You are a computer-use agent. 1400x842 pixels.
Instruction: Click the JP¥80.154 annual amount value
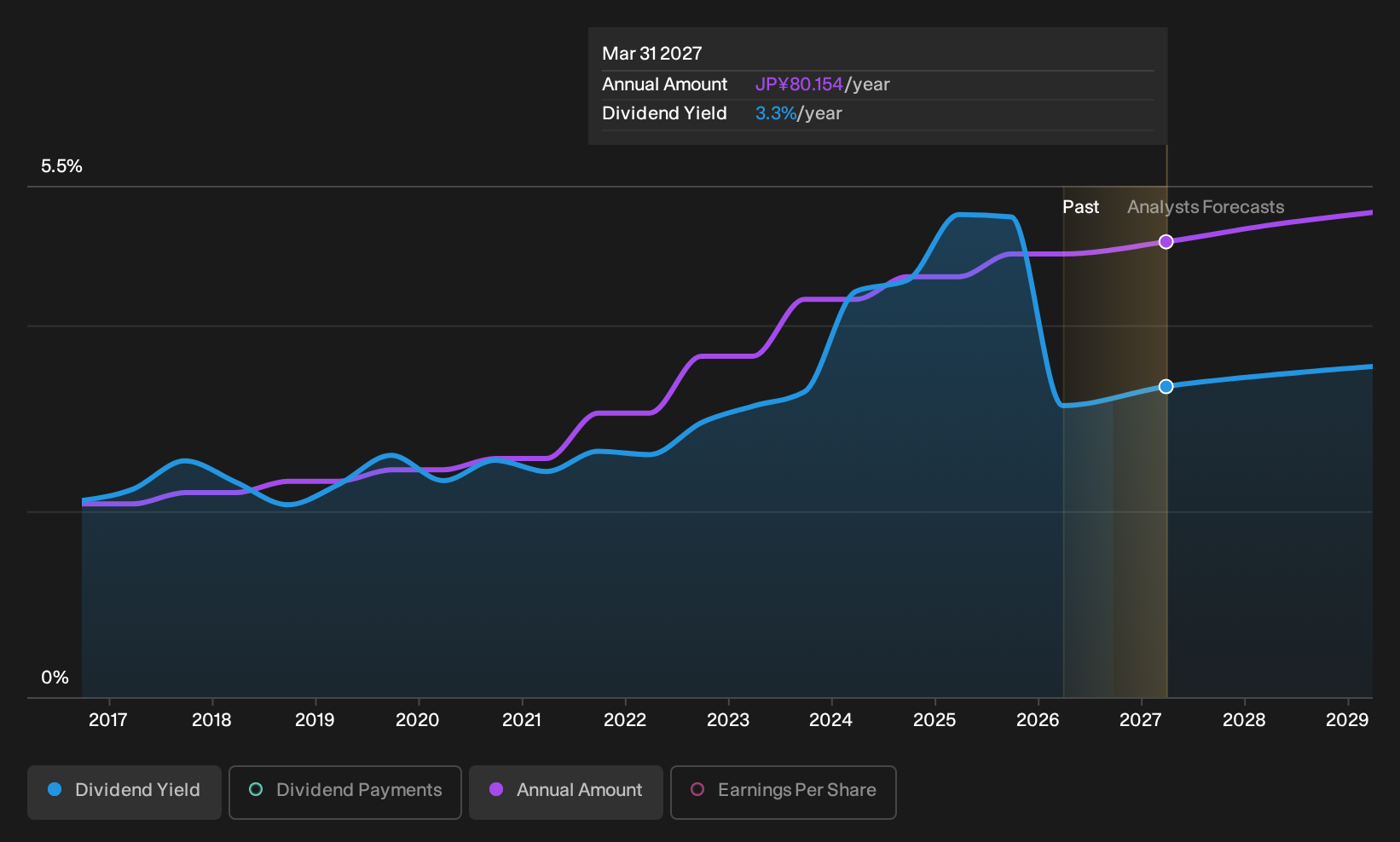(x=799, y=84)
